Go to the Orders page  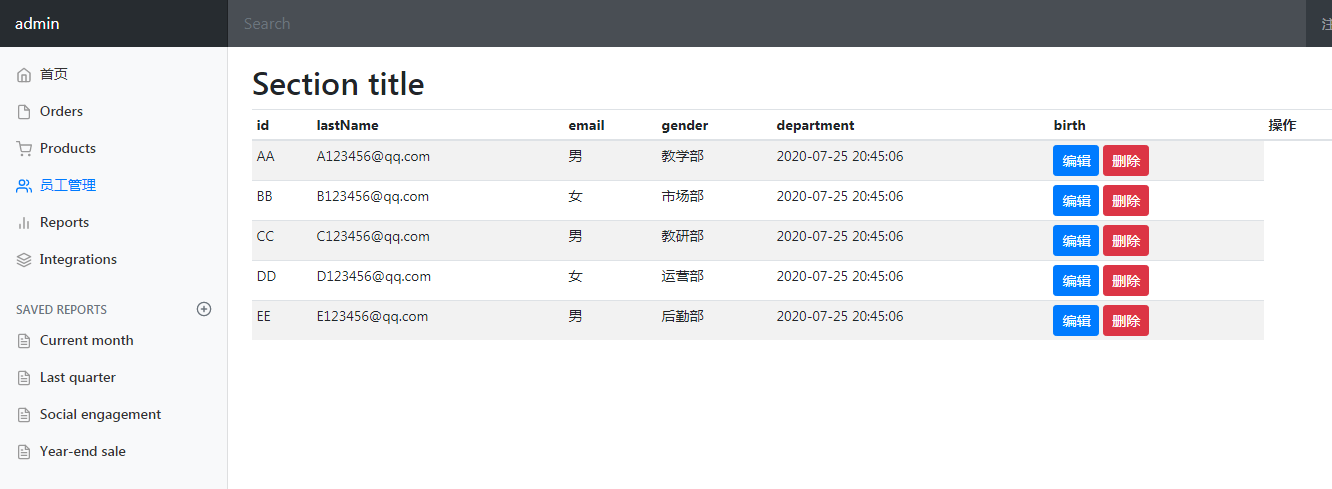pyautogui.click(x=61, y=111)
